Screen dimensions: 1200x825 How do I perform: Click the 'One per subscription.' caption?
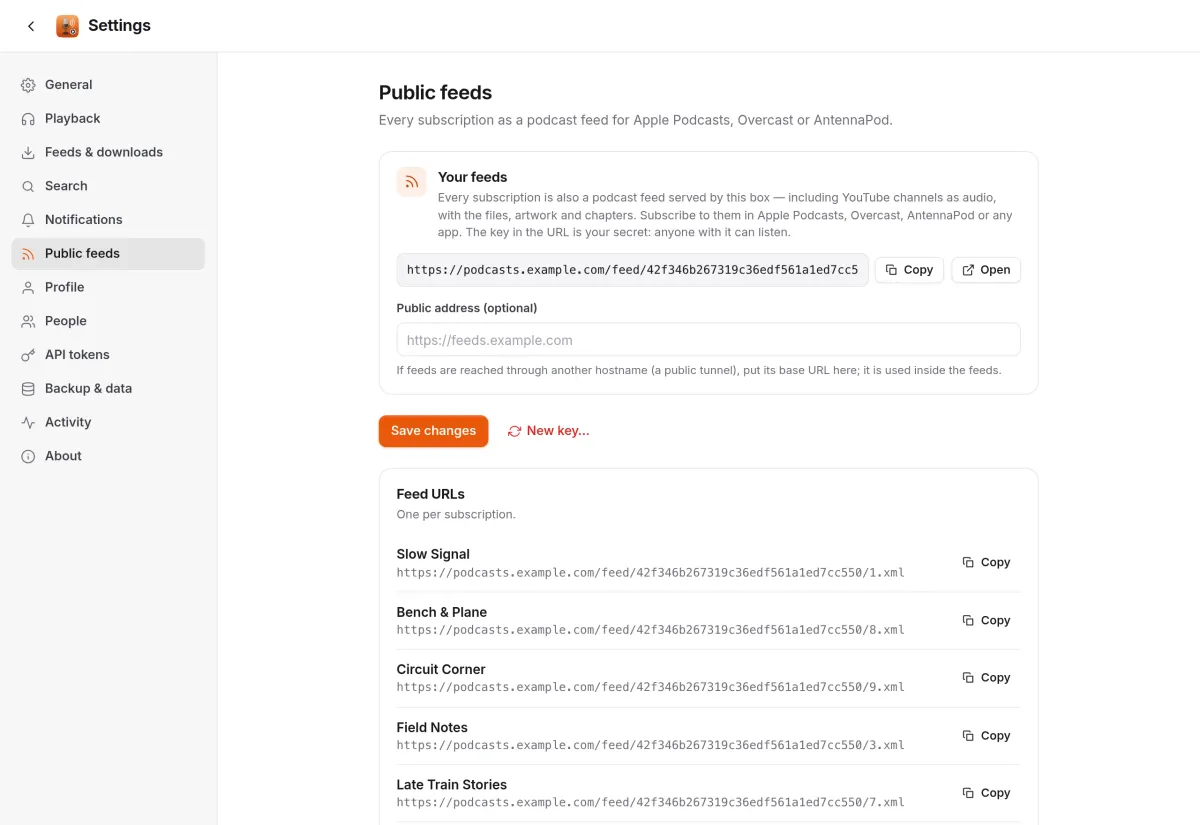pyautogui.click(x=456, y=515)
